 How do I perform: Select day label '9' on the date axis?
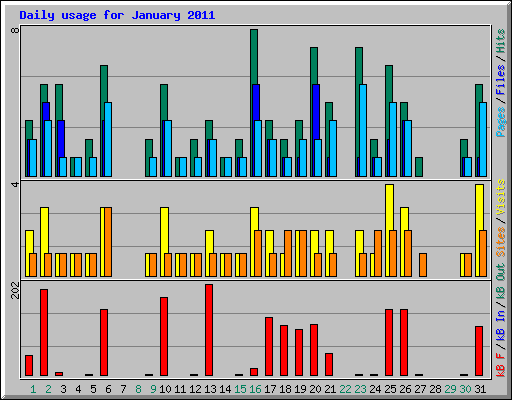pos(153,389)
